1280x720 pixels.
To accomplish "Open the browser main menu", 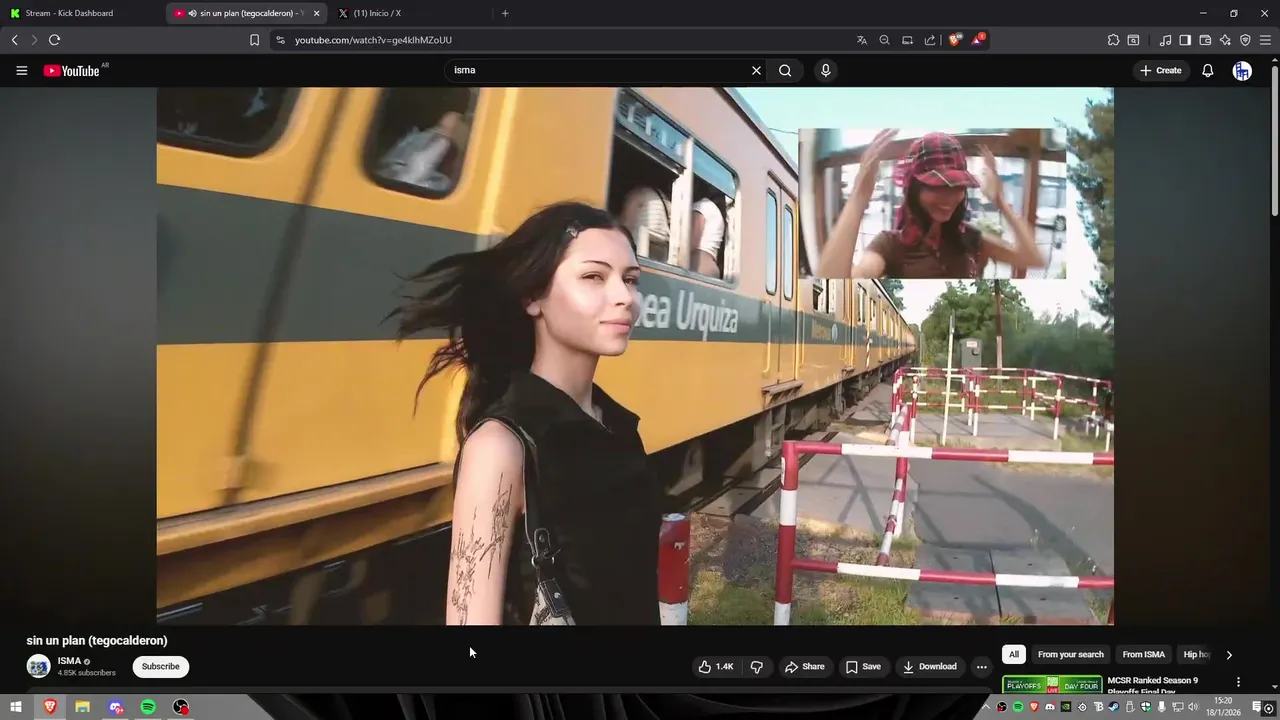I will (1266, 40).
